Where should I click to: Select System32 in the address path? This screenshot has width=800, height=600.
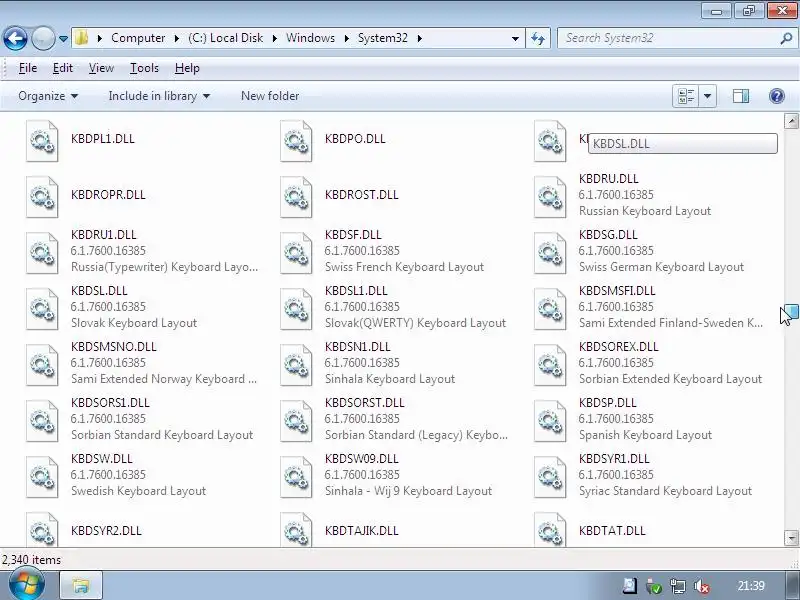383,38
